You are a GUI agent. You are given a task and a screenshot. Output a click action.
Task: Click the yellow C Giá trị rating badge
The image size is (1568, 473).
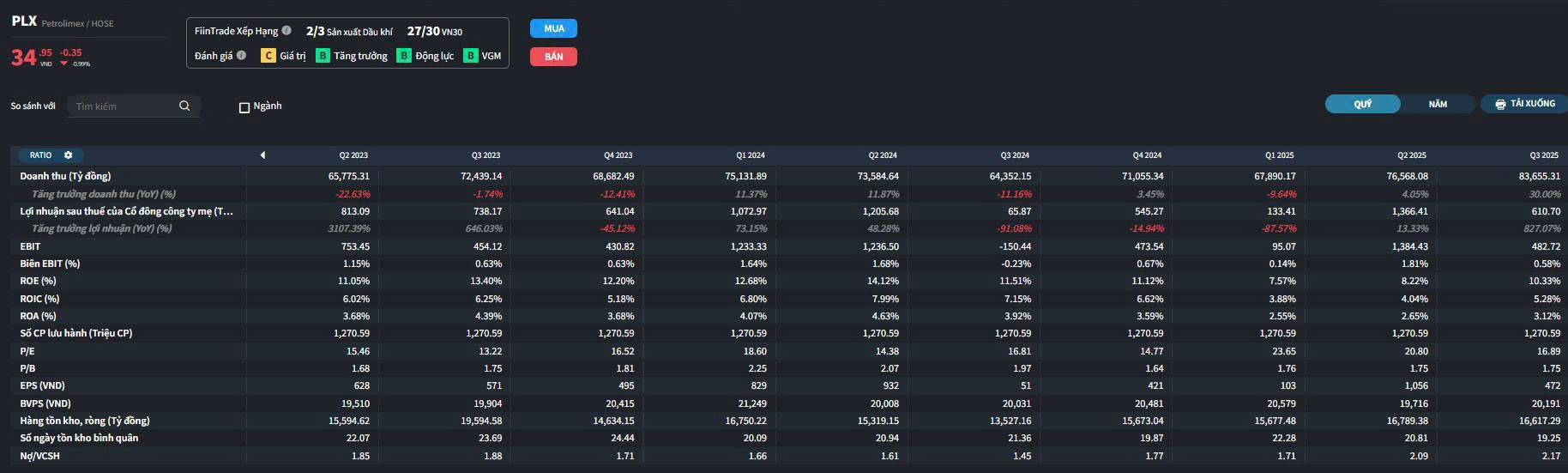click(268, 56)
